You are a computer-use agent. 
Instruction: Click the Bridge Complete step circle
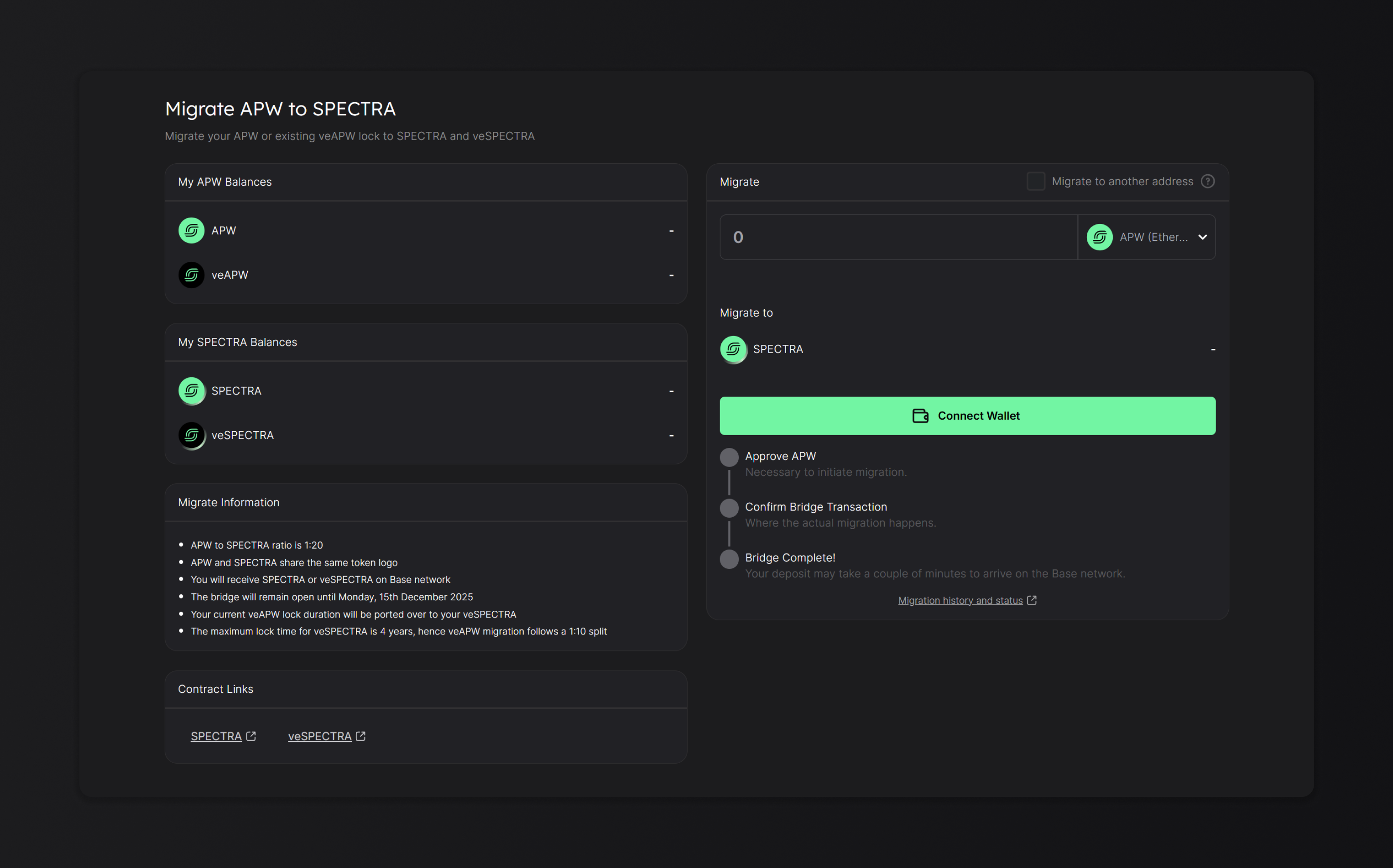point(729,559)
